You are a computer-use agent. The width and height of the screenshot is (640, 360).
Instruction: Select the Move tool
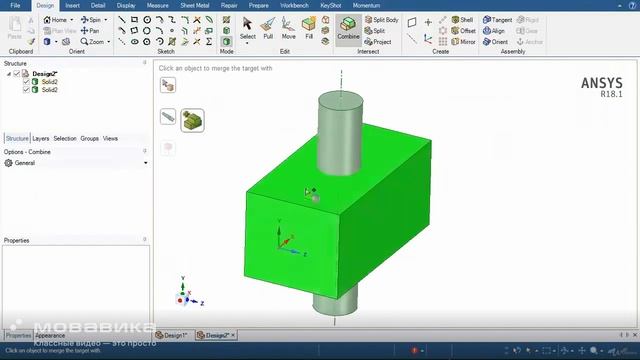tap(288, 28)
